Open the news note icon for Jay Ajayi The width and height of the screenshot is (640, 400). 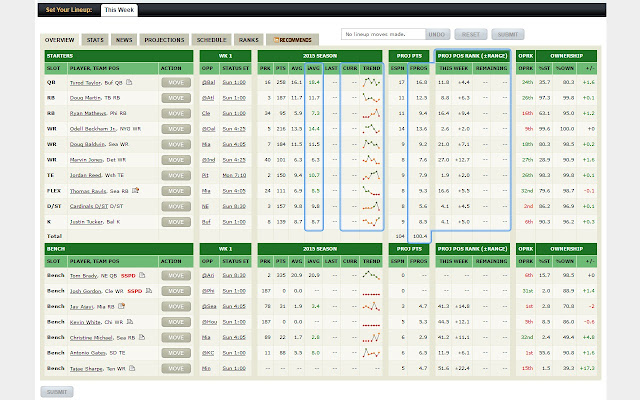point(121,306)
